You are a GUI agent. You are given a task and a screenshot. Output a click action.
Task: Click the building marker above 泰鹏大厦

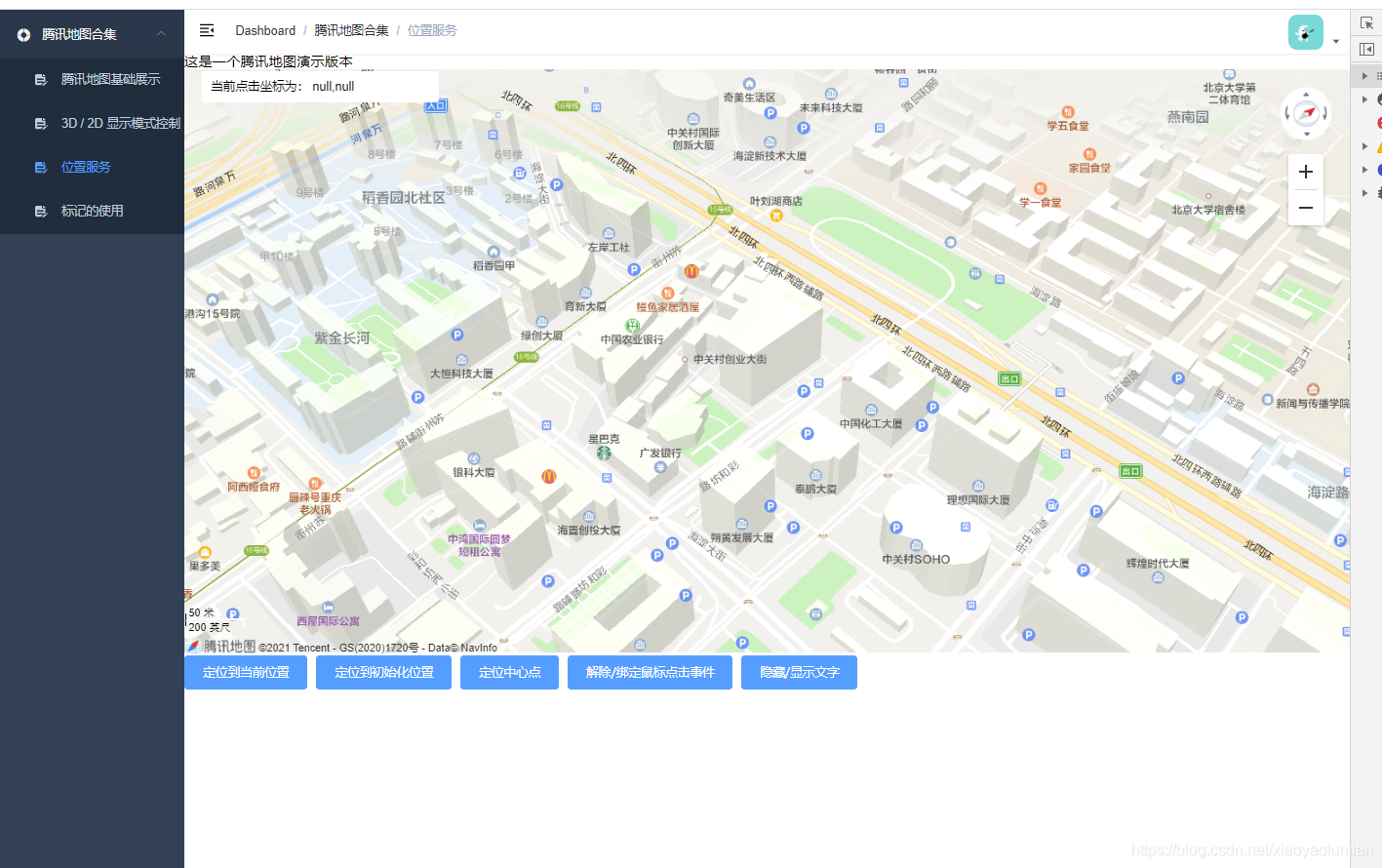point(816,475)
